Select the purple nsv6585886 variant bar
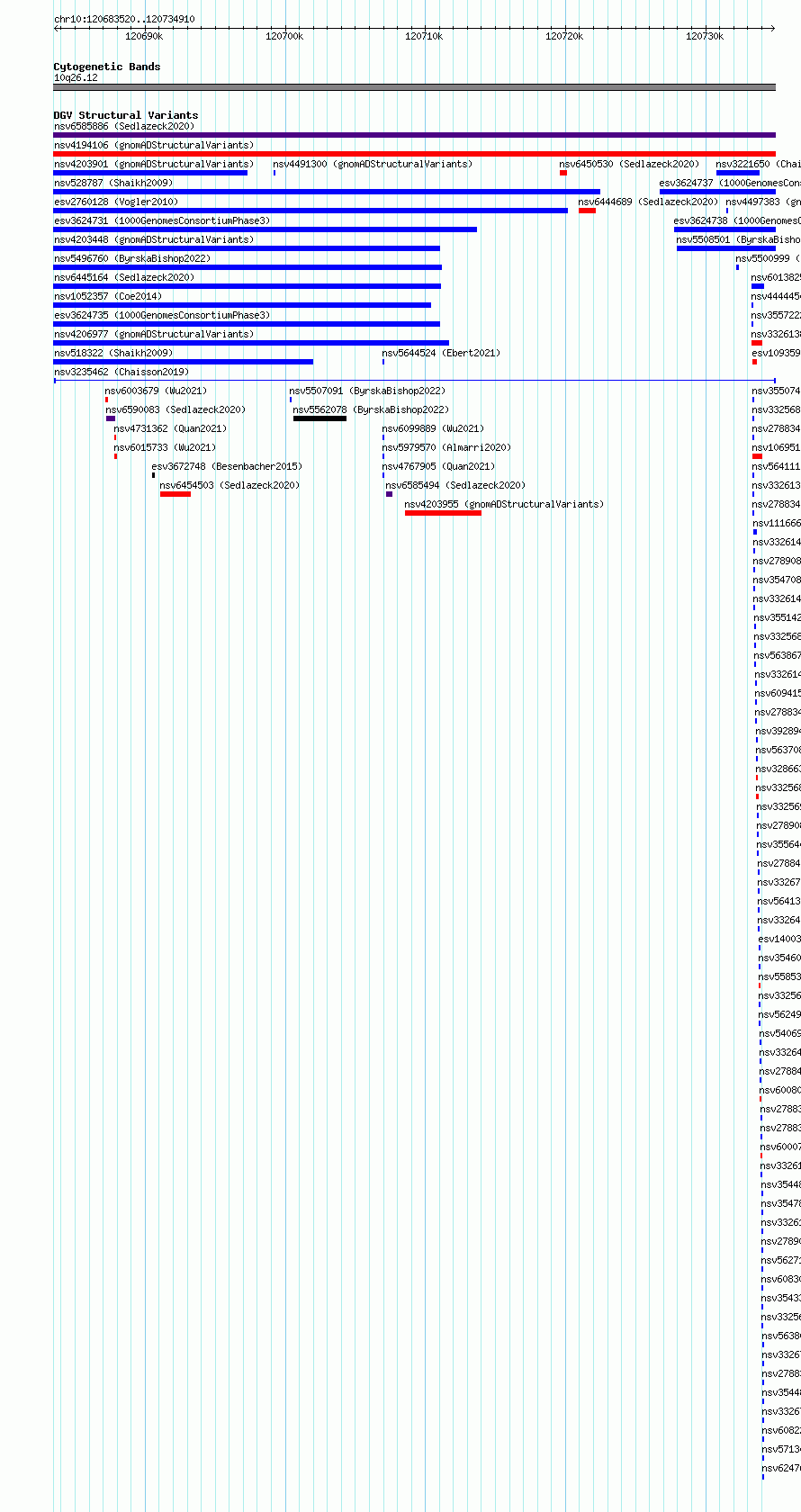The image size is (801, 1512). click(414, 135)
